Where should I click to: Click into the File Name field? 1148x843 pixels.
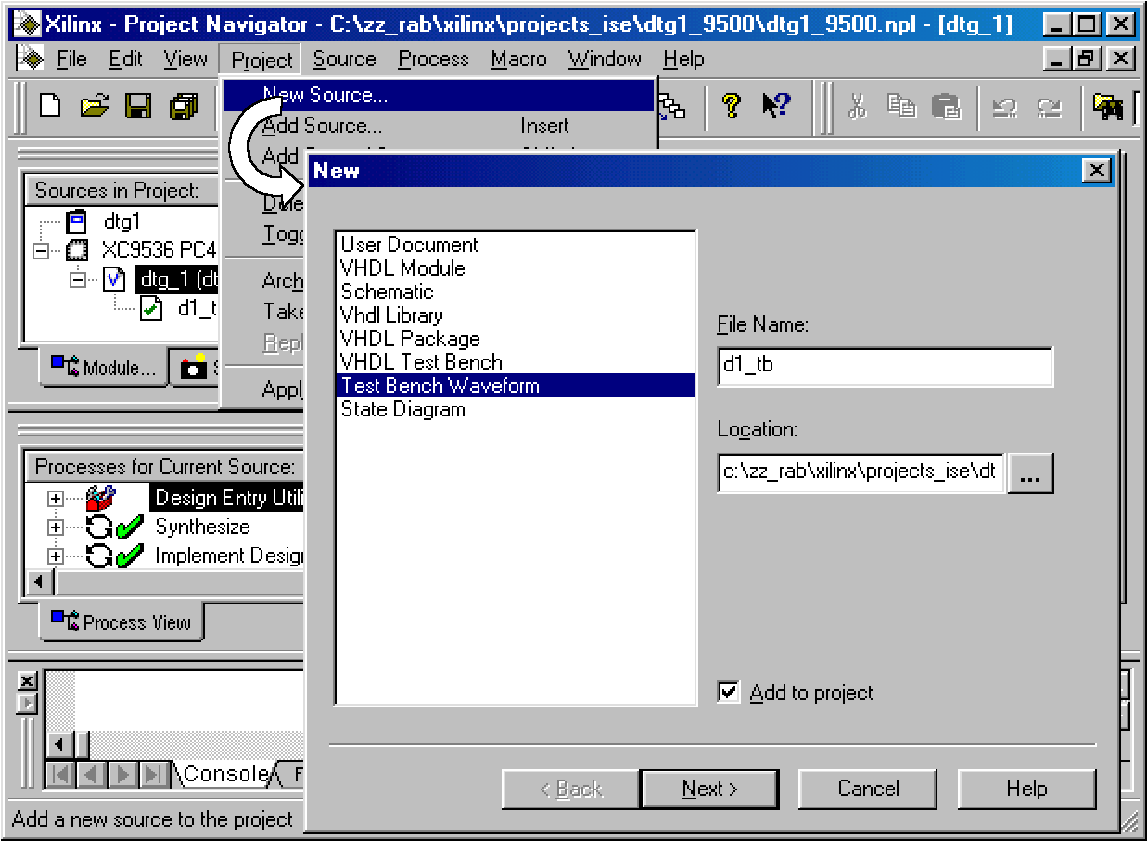tap(885, 367)
